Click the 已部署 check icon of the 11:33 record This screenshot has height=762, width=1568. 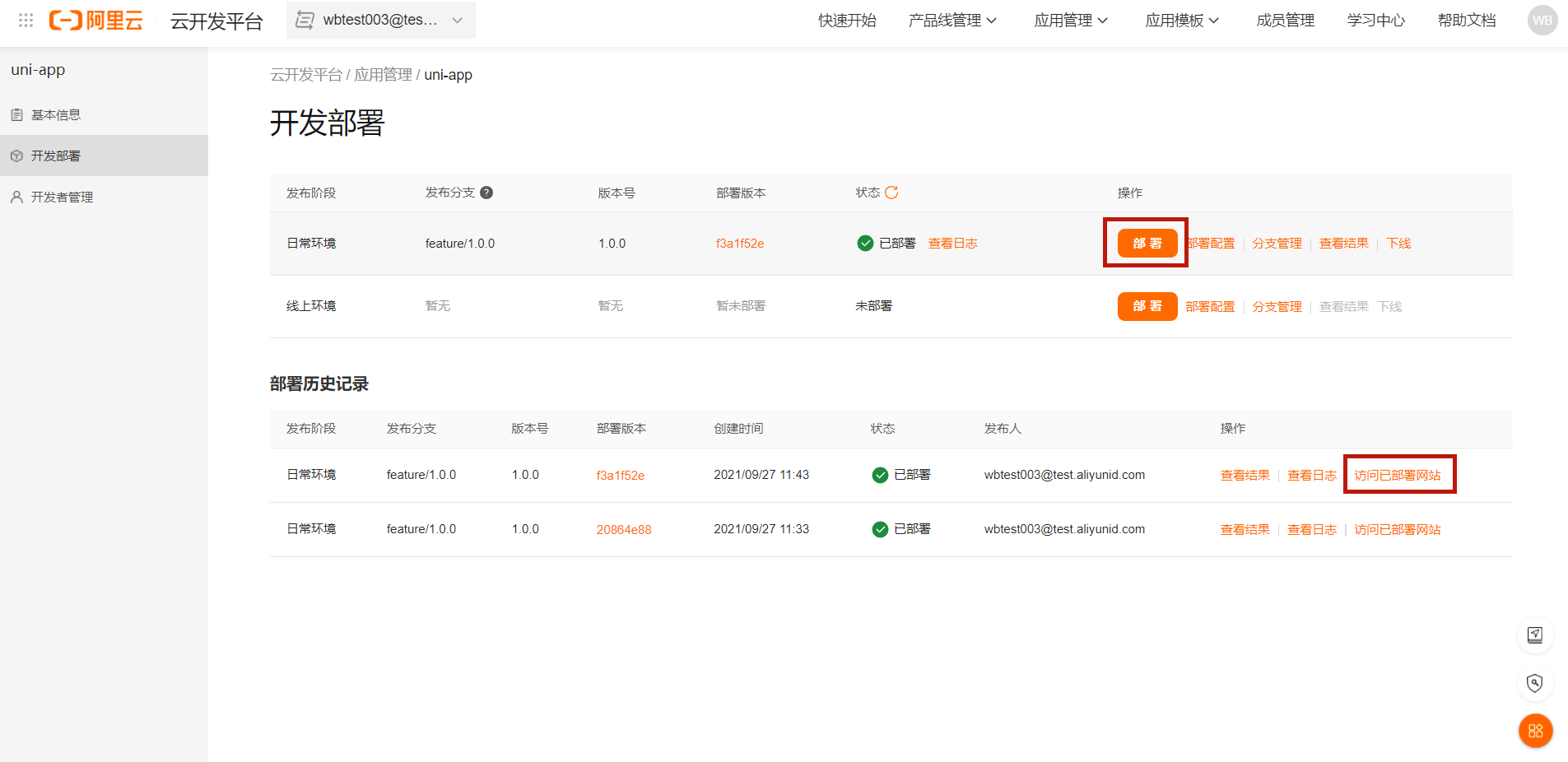[x=880, y=529]
